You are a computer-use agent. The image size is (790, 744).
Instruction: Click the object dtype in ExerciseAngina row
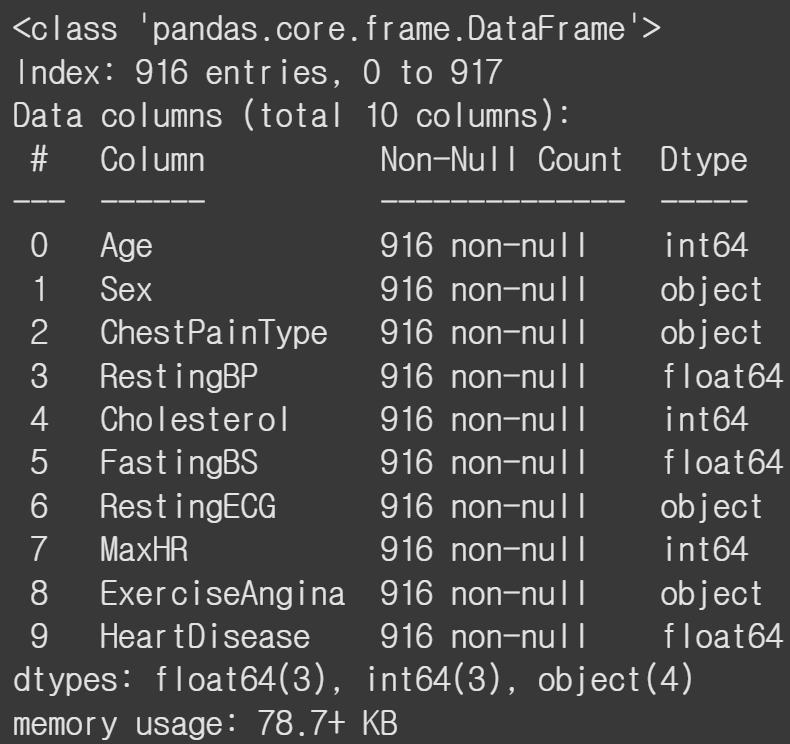point(711,593)
